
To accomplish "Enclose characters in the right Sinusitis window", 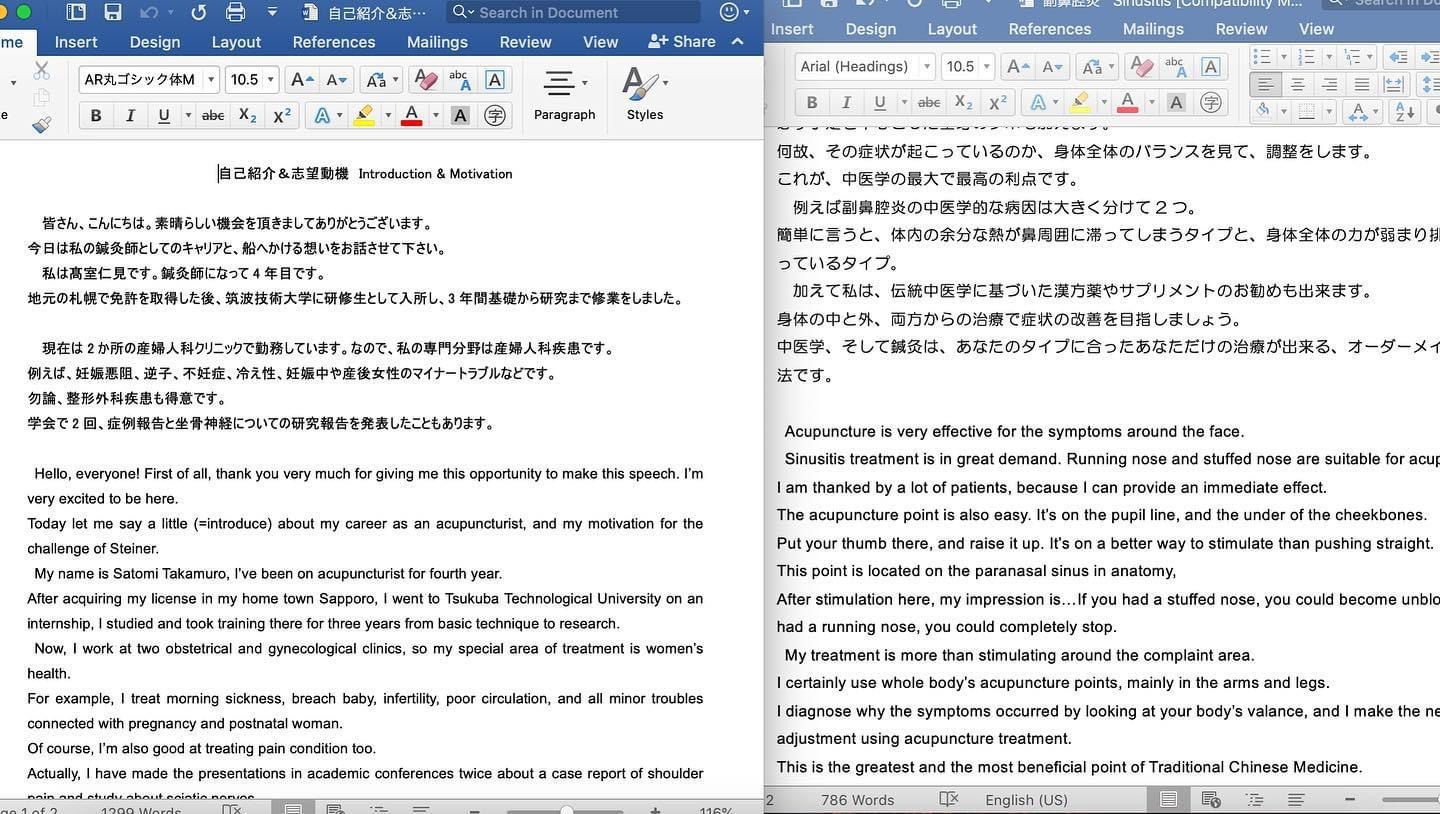I will 1211,102.
